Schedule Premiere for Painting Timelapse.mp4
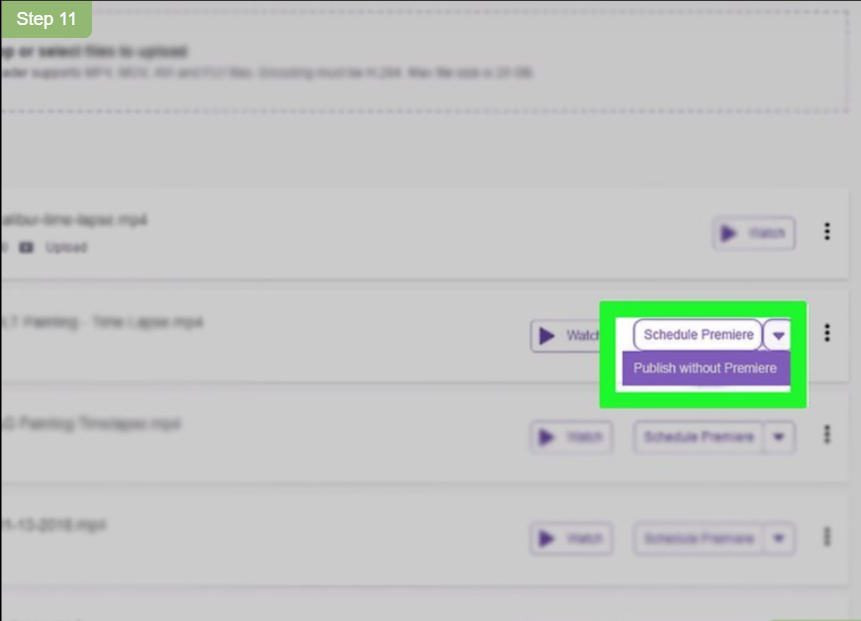This screenshot has height=621, width=861. 698,437
